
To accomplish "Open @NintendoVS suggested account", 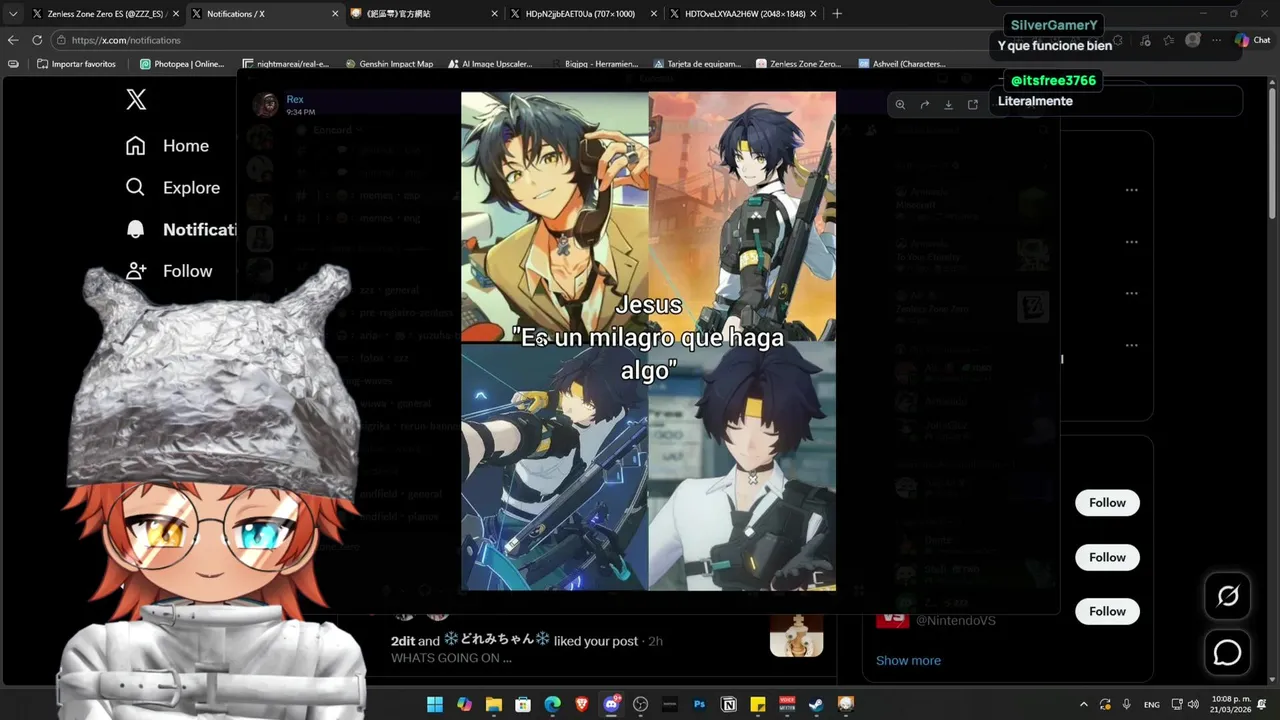I will (x=955, y=620).
